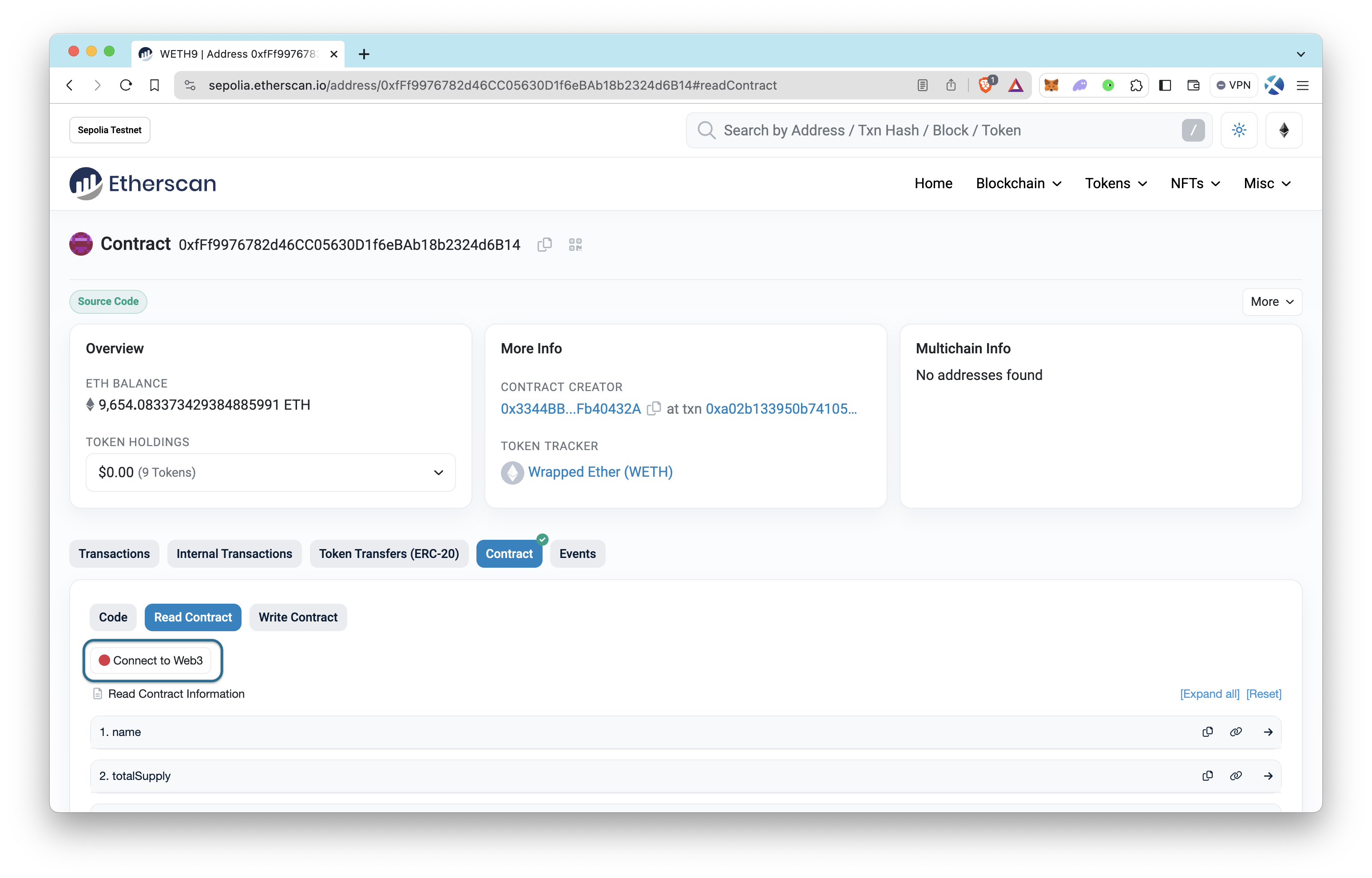
Task: Open a new browser tab
Action: click(364, 54)
